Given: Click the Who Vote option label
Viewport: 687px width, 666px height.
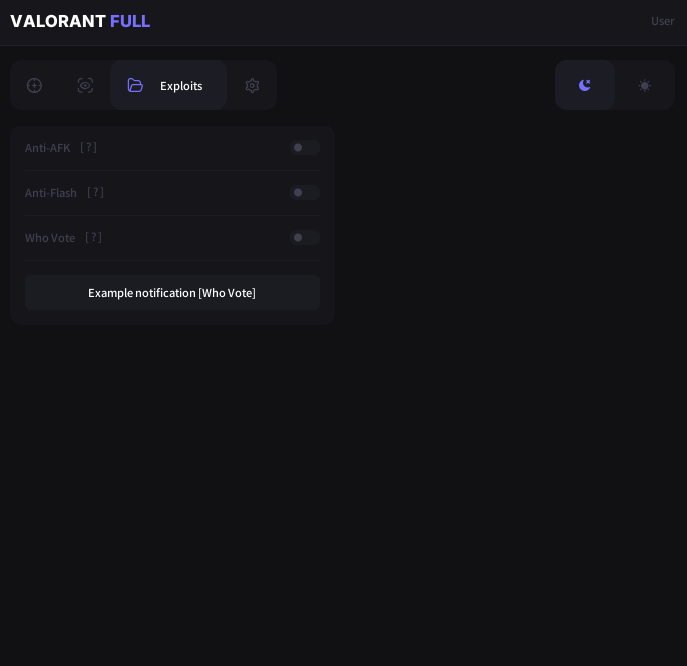Looking at the screenshot, I should [x=50, y=238].
